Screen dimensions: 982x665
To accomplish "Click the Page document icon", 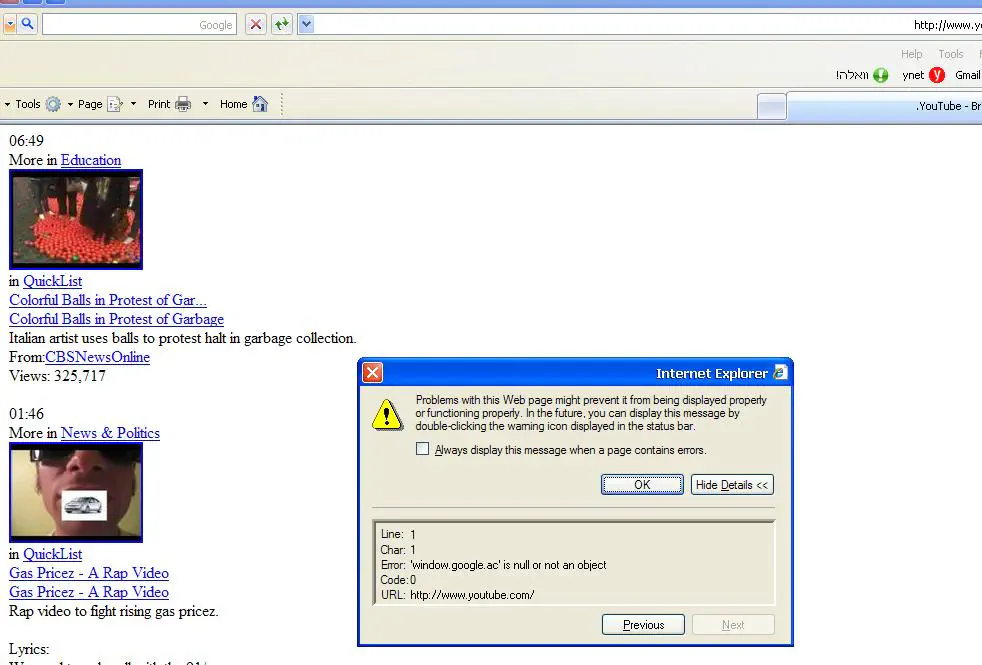I will (115, 104).
